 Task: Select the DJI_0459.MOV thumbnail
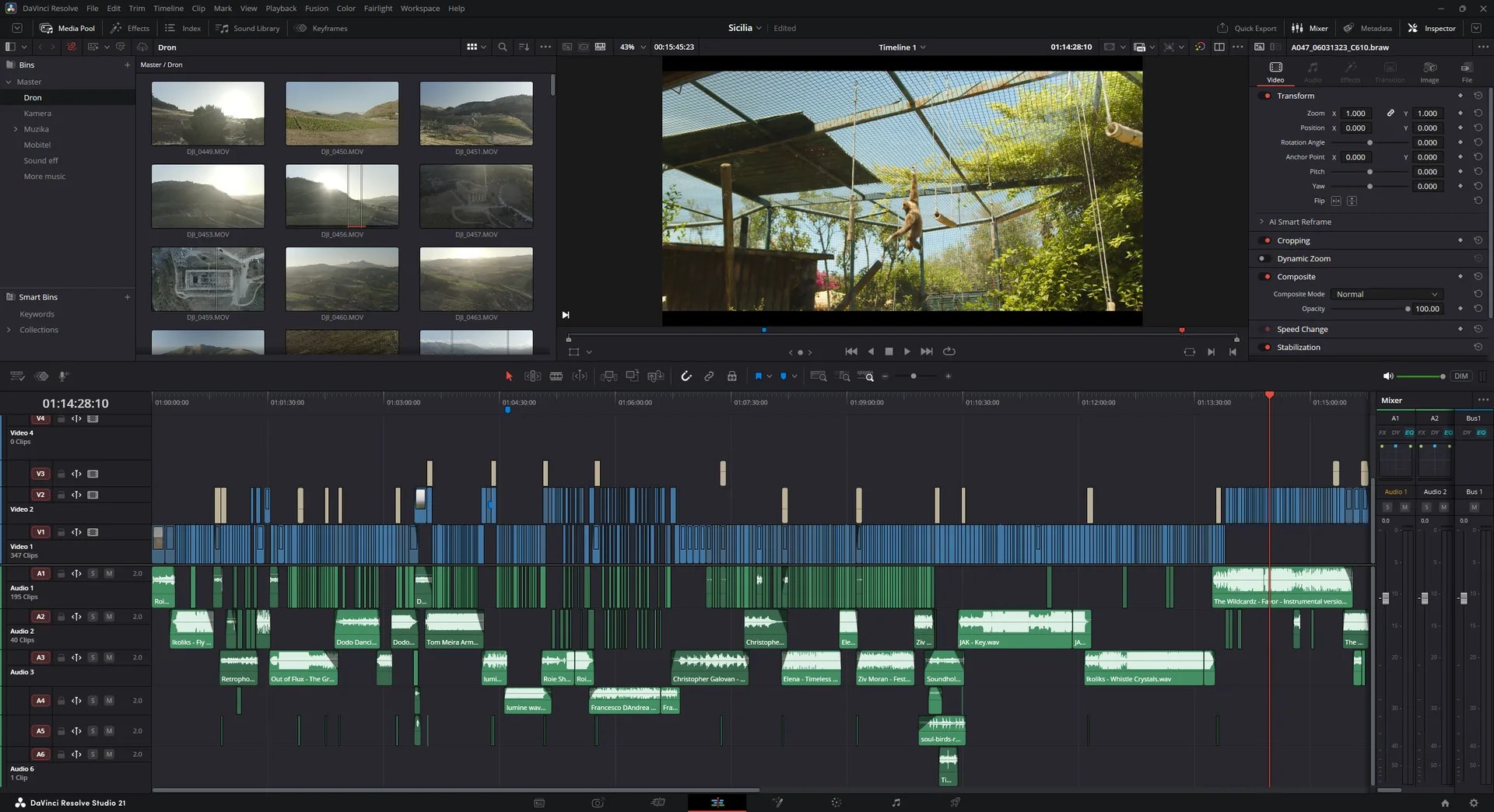coord(208,279)
